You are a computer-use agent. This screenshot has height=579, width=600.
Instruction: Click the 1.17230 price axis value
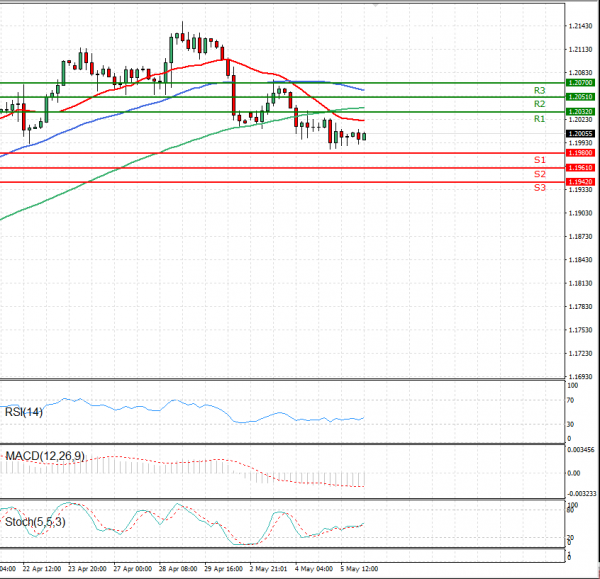pyautogui.click(x=580, y=354)
